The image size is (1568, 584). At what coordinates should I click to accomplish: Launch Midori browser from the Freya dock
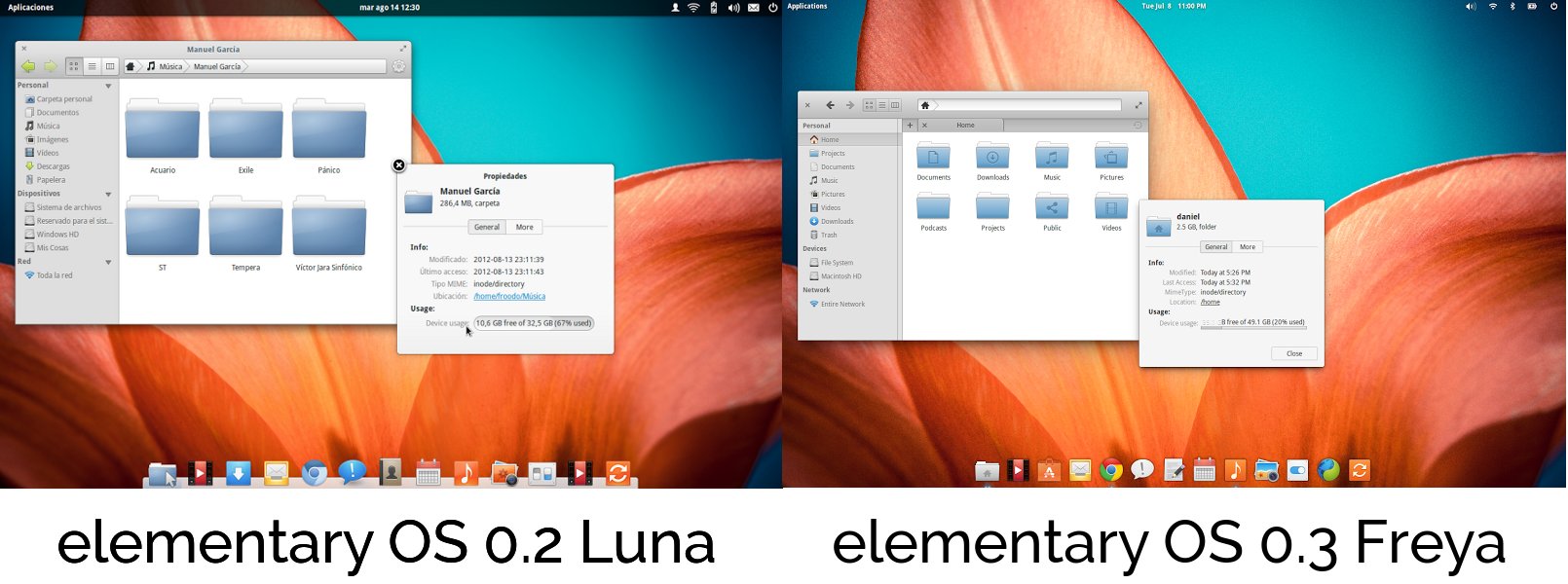point(1328,471)
